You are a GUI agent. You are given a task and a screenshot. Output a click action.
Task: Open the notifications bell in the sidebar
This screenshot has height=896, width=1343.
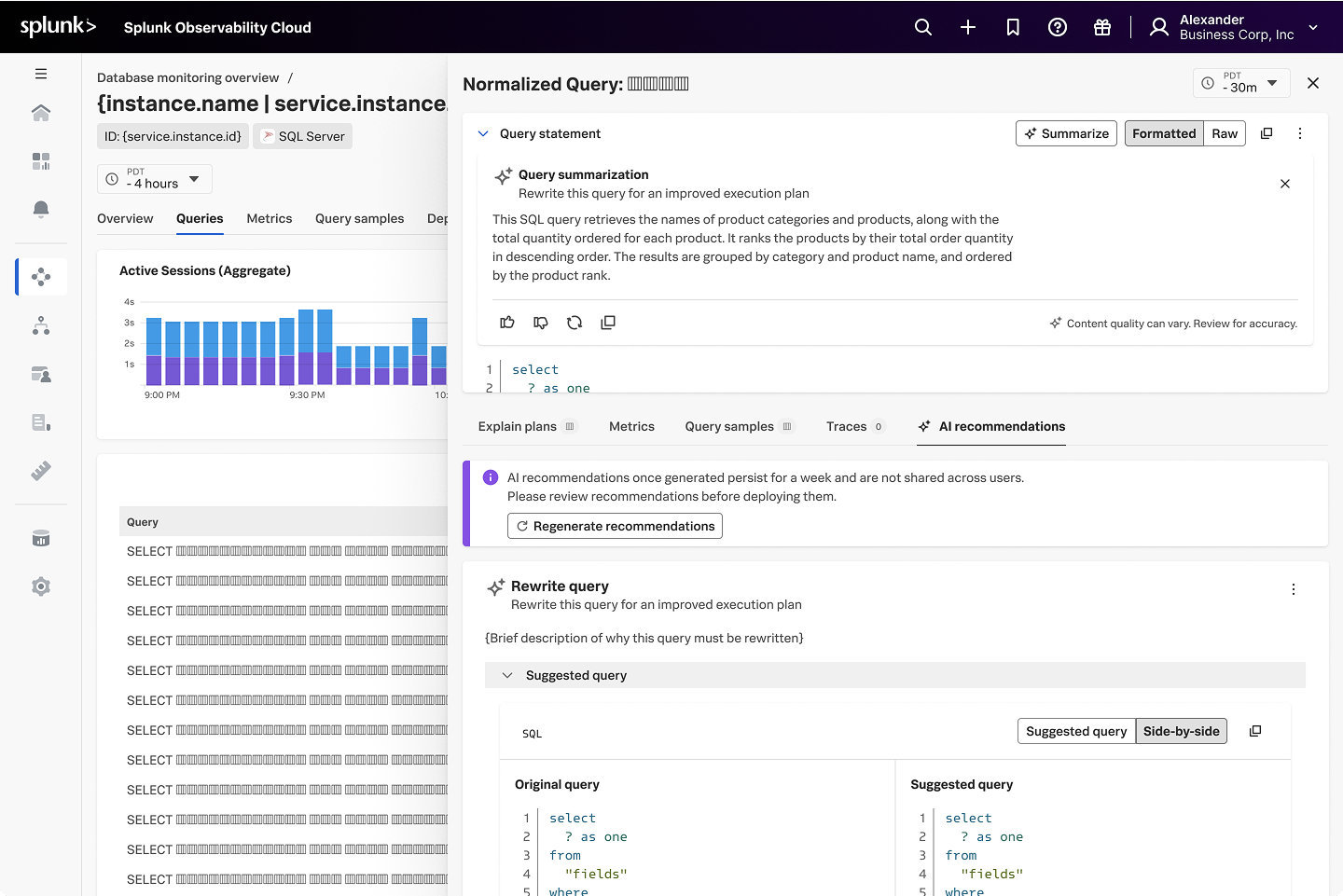[41, 209]
